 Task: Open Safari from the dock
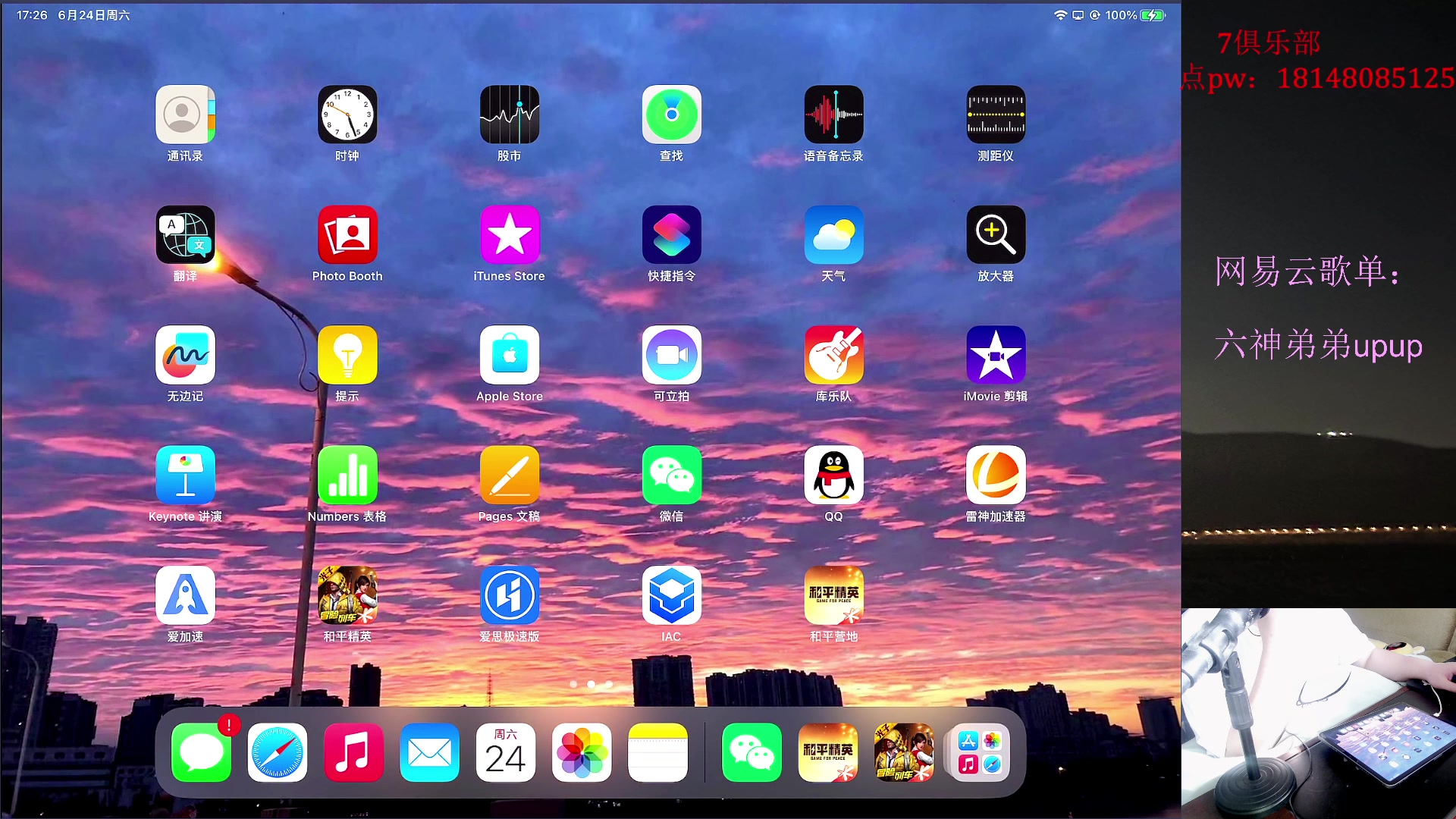tap(278, 752)
